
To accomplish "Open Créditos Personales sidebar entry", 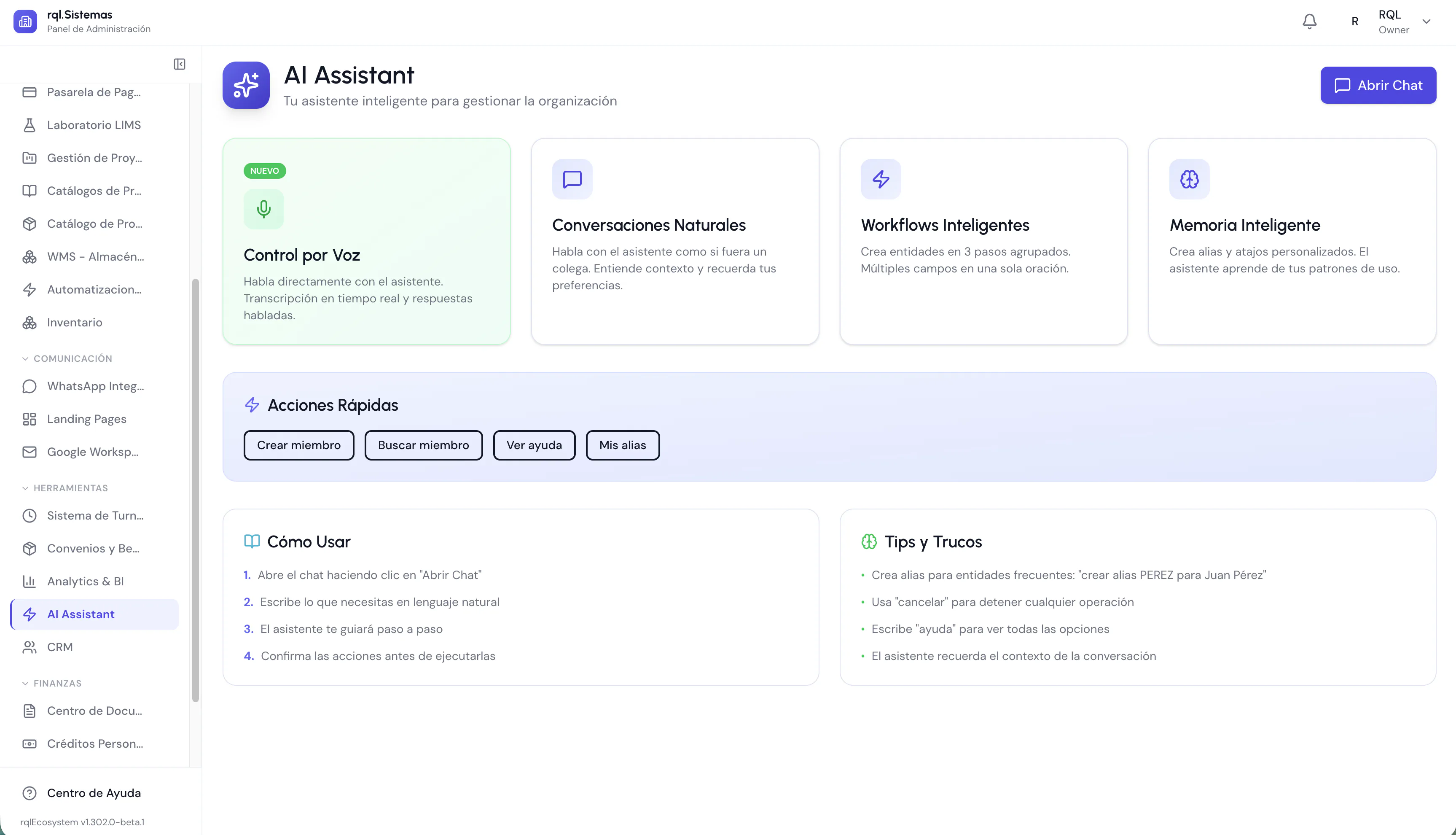I will point(94,744).
